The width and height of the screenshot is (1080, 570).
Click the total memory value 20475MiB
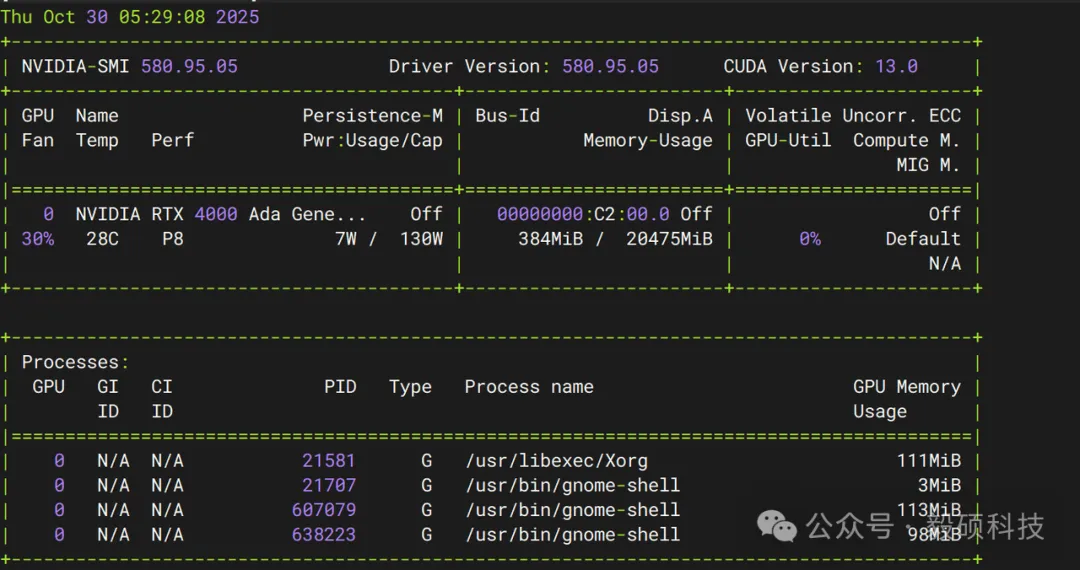(669, 240)
